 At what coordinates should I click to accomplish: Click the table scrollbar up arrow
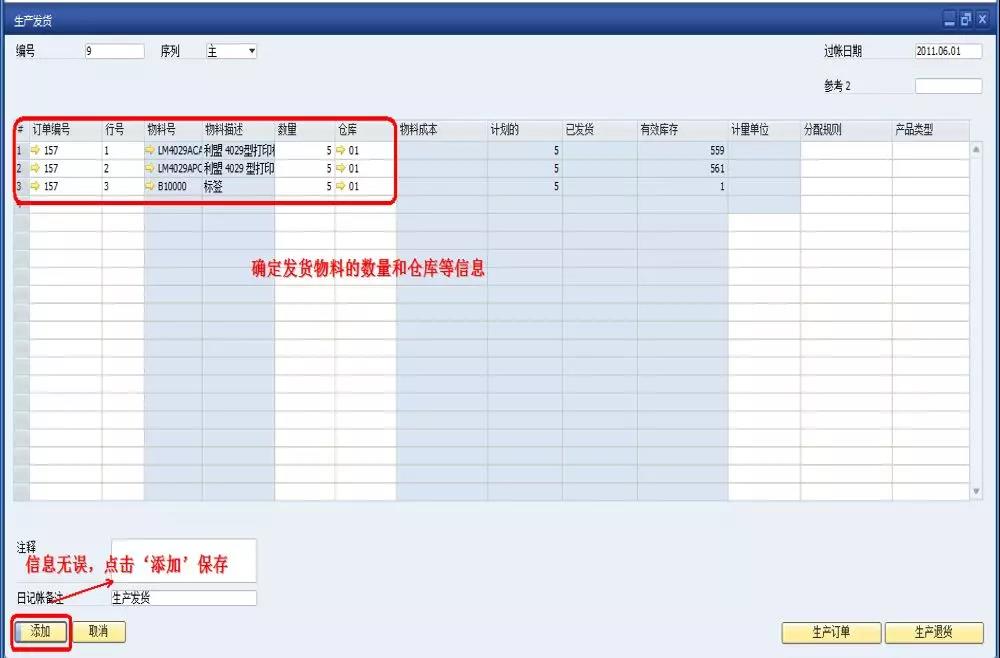click(976, 150)
